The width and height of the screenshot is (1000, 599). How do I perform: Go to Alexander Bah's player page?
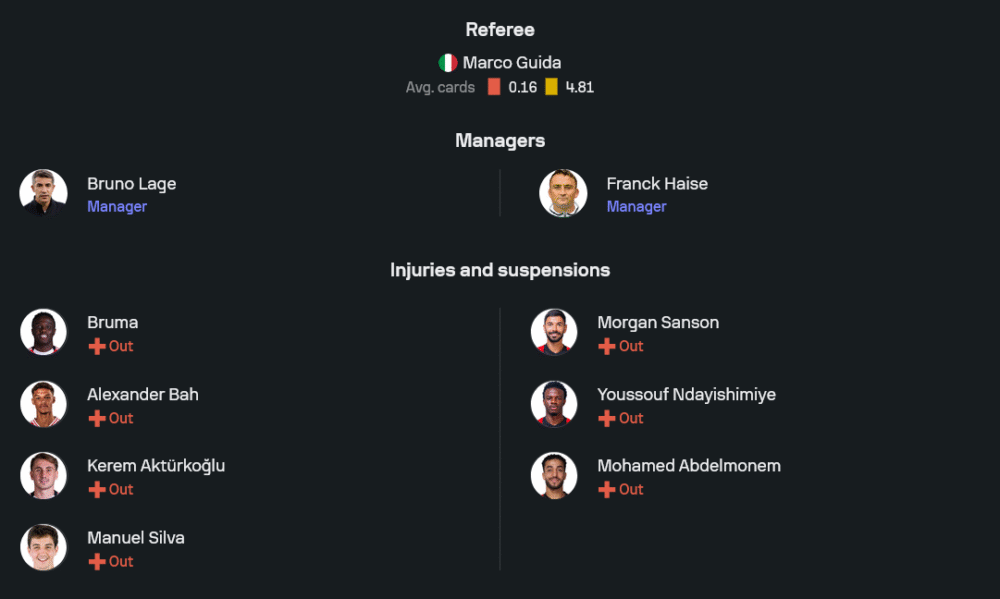click(142, 395)
